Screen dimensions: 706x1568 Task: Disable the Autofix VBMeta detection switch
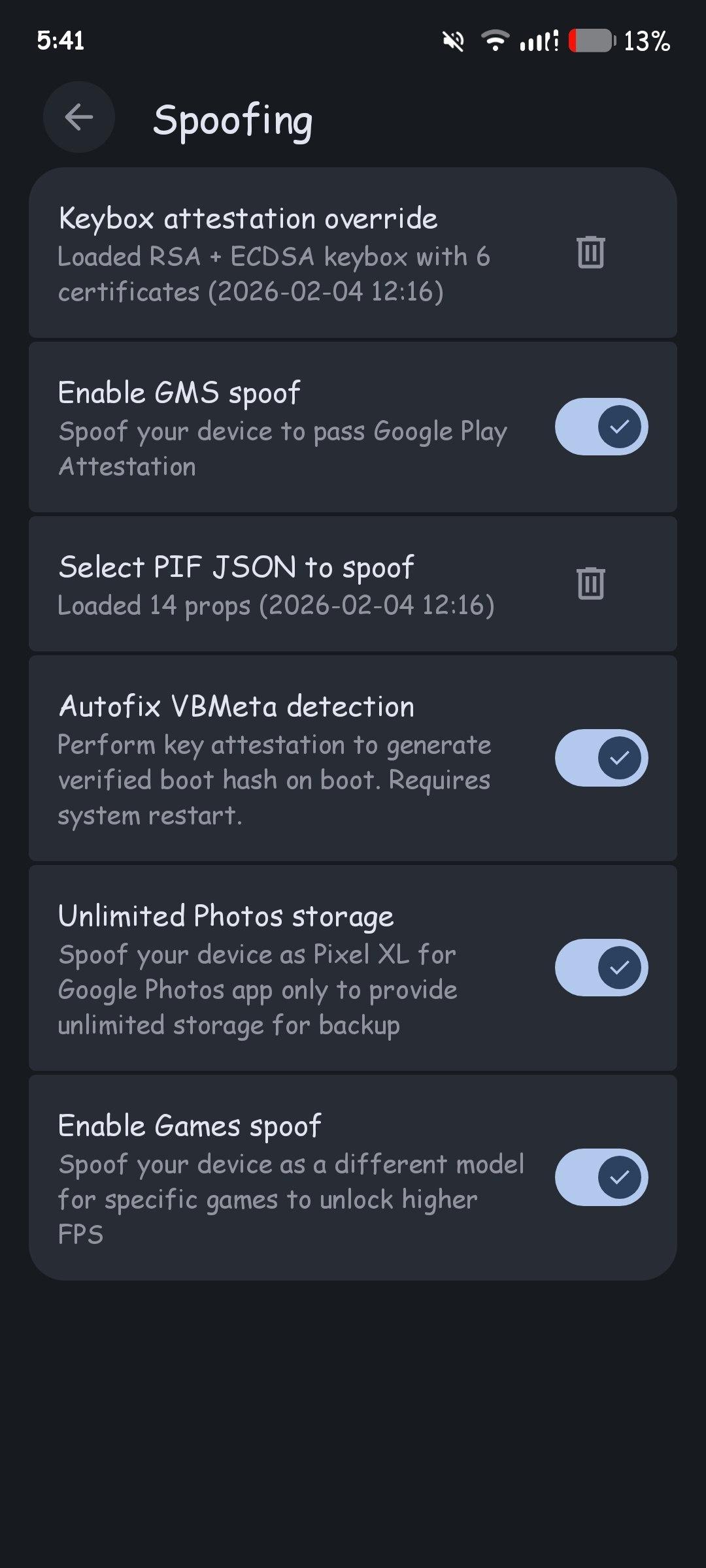click(601, 758)
